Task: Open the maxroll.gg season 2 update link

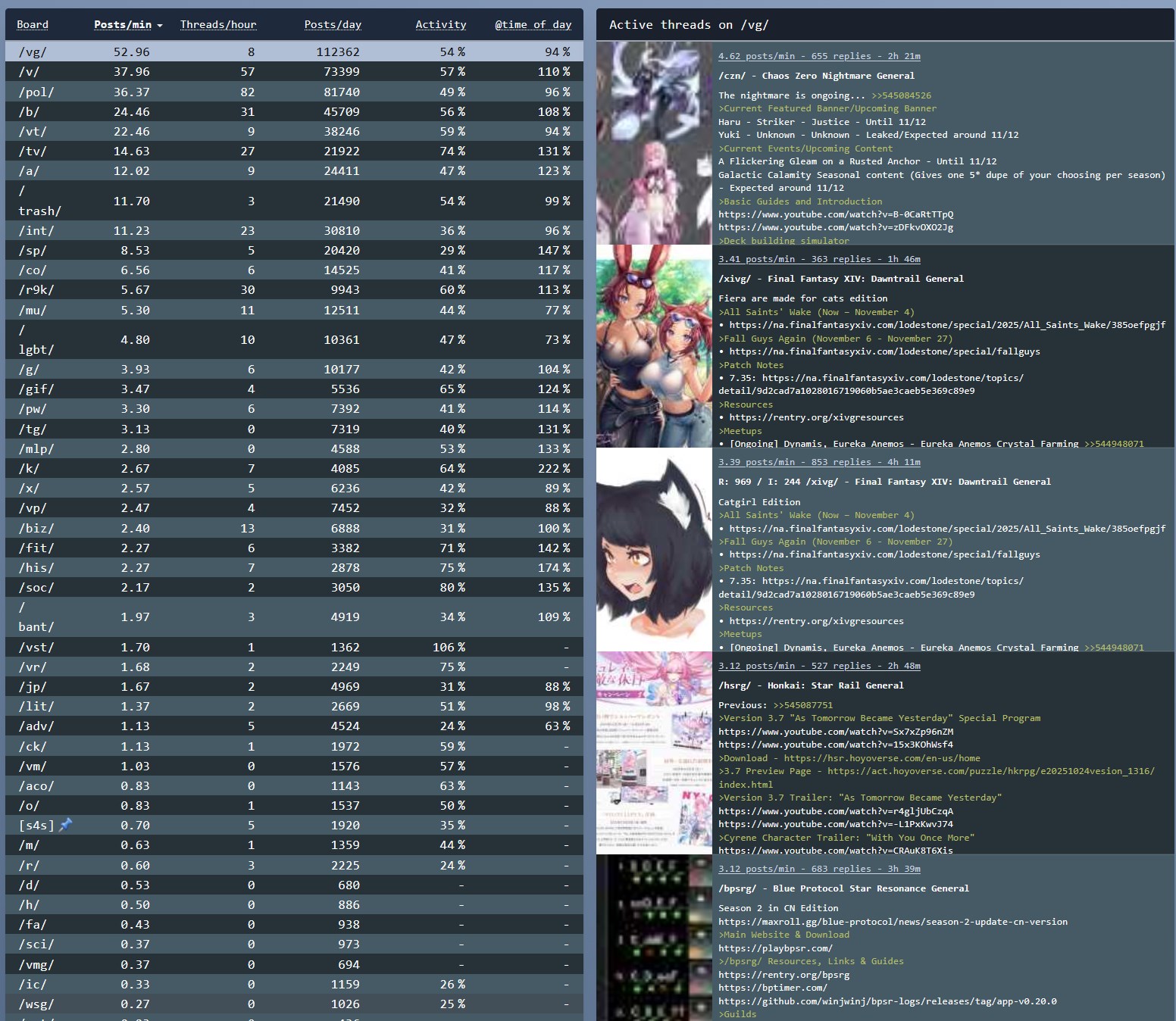Action: click(x=893, y=922)
